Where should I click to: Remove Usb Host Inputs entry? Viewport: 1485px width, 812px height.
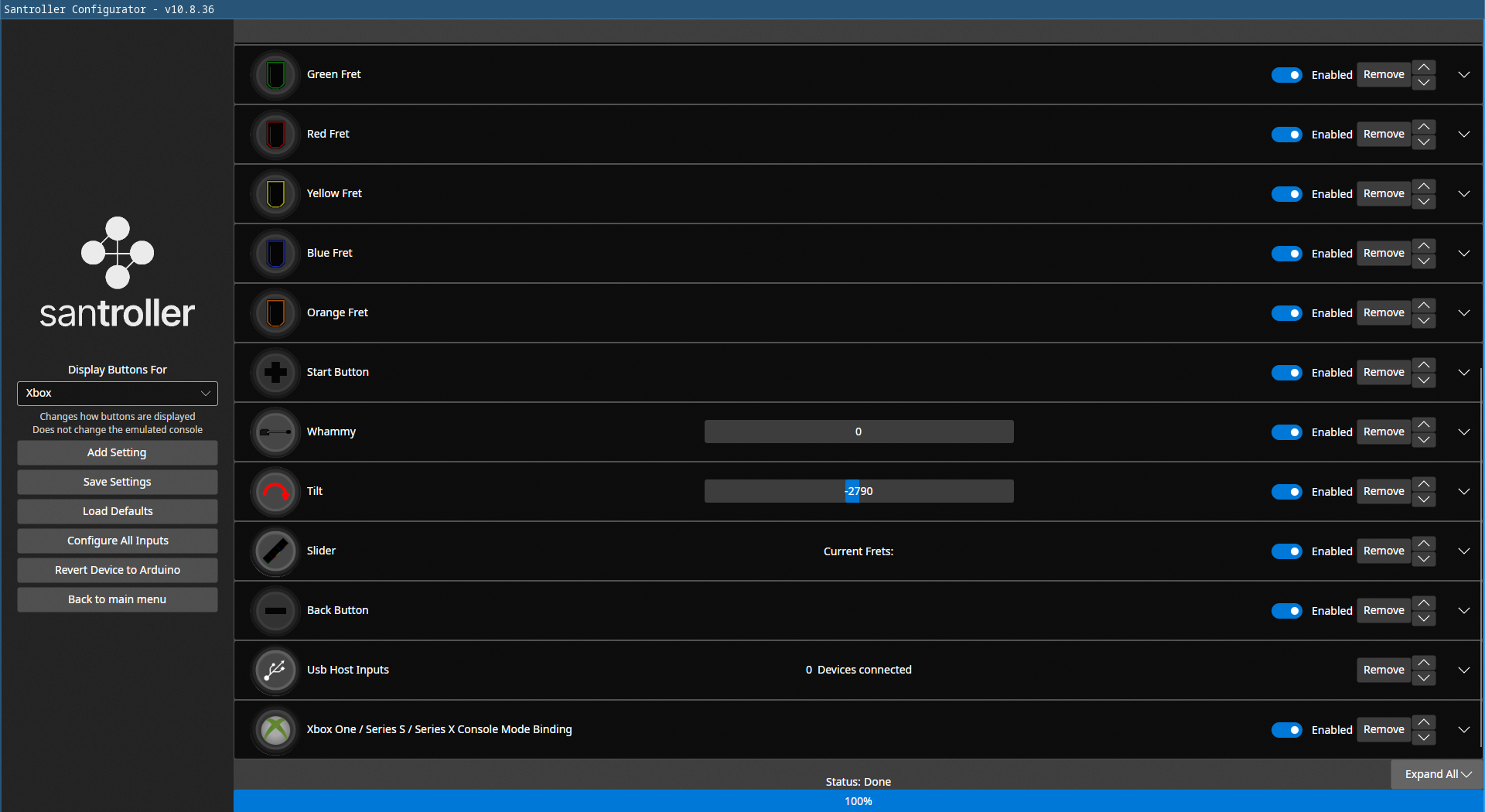coord(1384,670)
